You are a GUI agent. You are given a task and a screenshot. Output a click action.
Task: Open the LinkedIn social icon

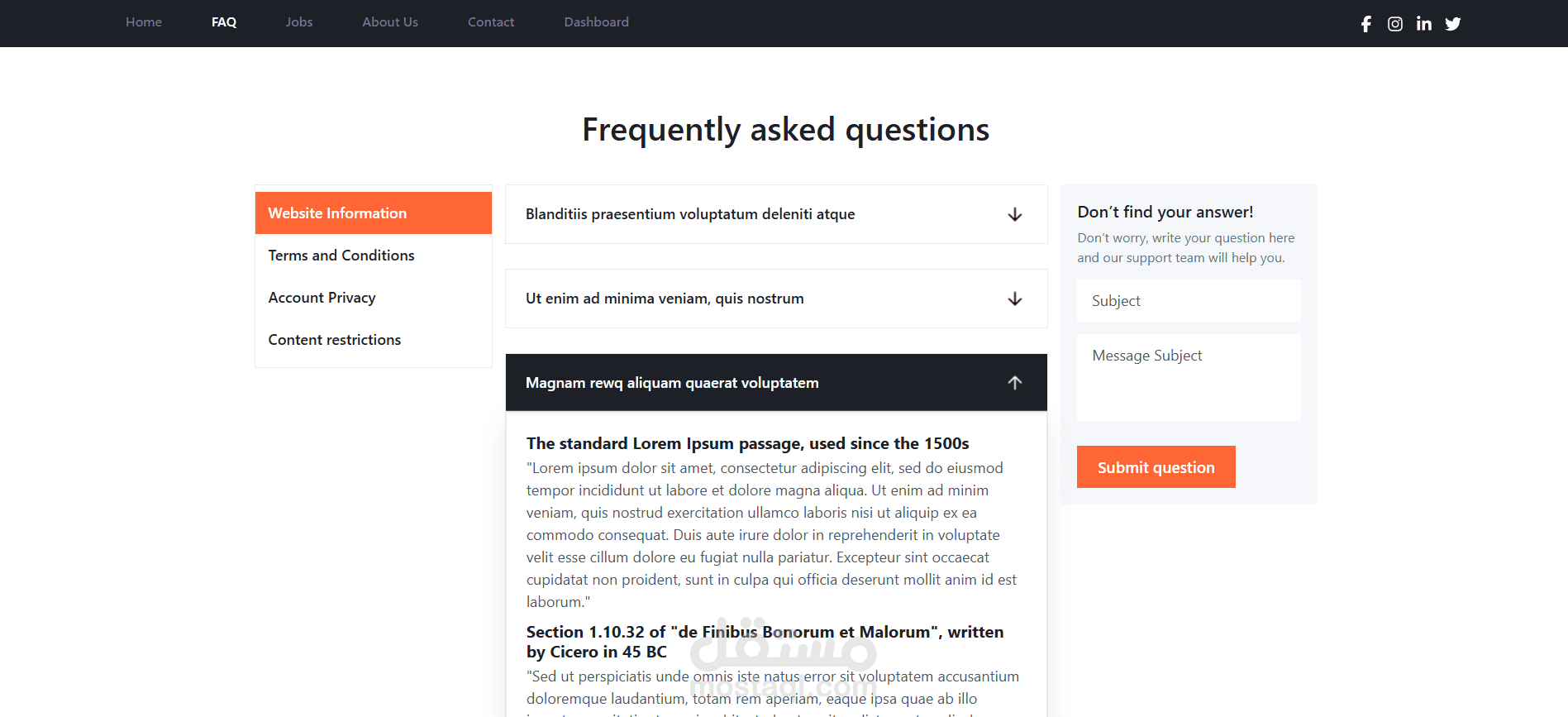(1423, 24)
